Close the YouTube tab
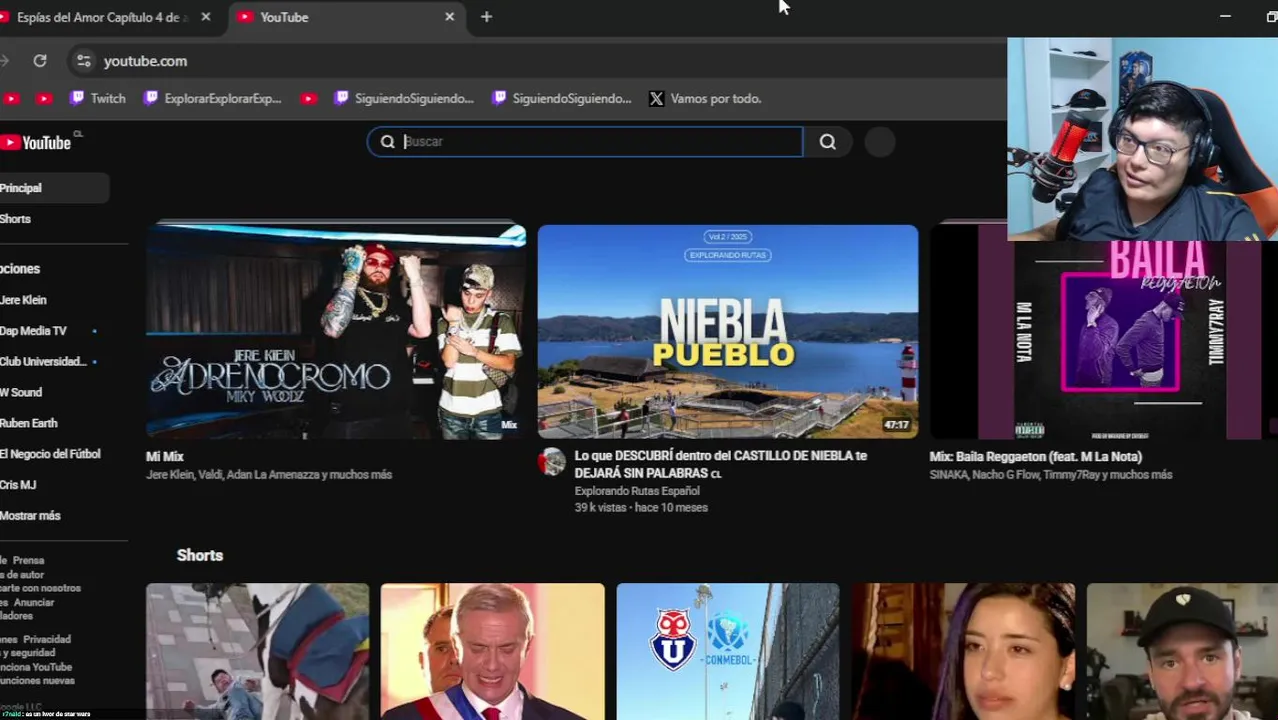 click(449, 17)
